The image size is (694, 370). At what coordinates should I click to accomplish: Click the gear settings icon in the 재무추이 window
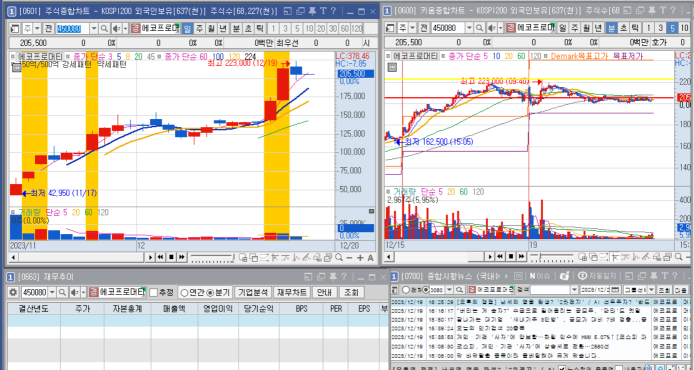13,292
